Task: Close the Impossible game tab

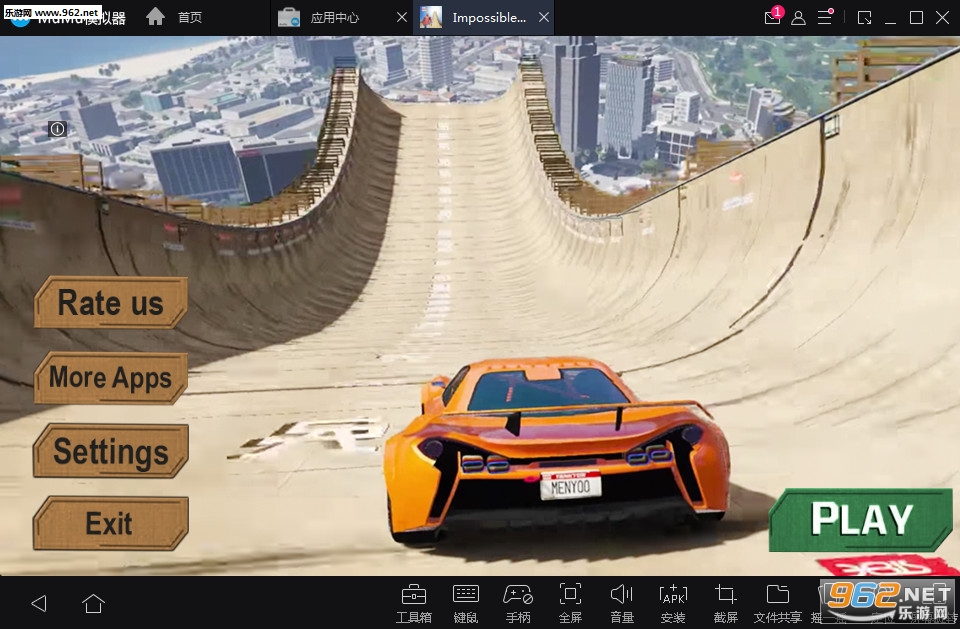Action: [543, 17]
